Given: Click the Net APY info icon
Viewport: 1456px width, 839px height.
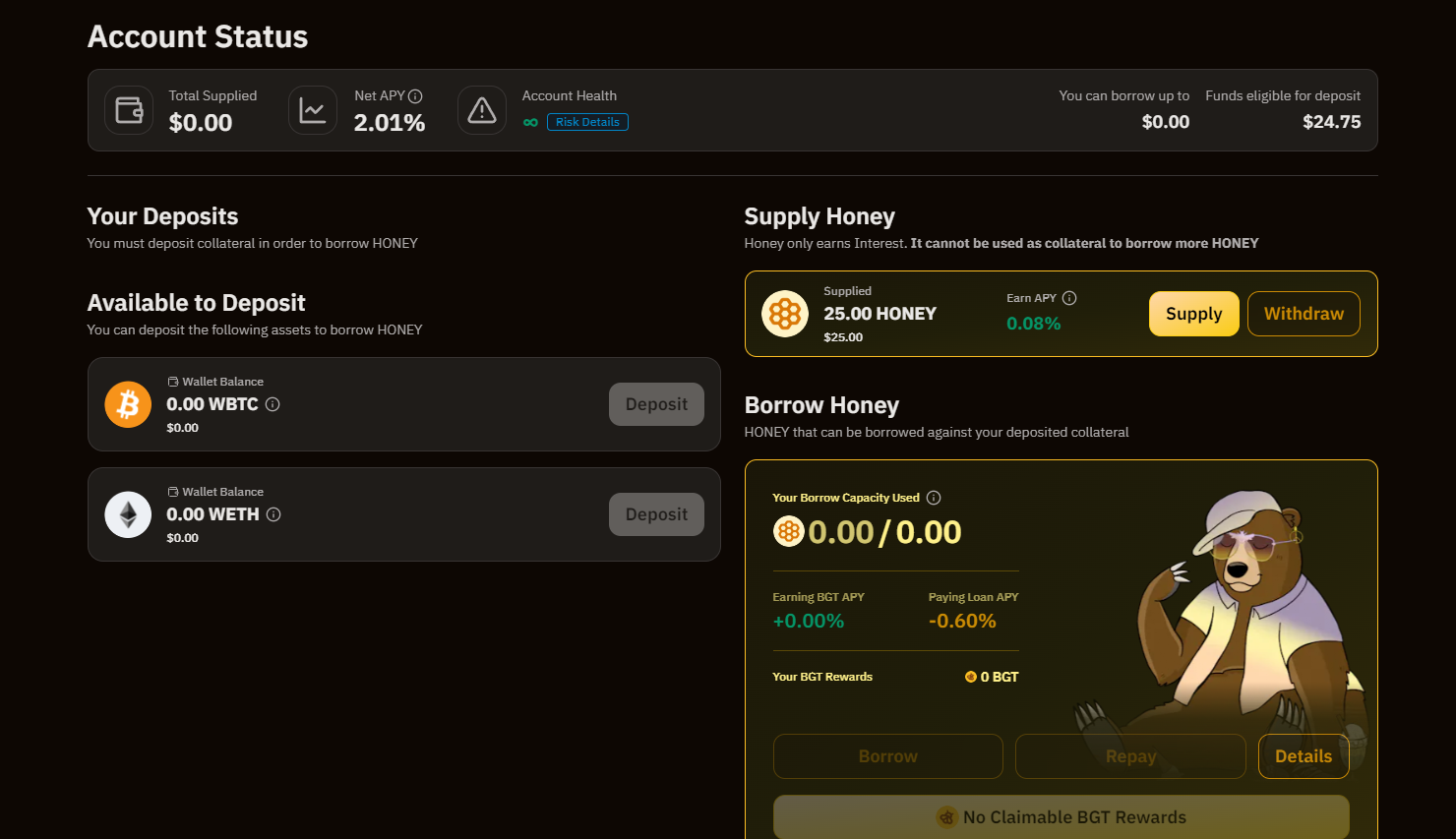Looking at the screenshot, I should (415, 96).
